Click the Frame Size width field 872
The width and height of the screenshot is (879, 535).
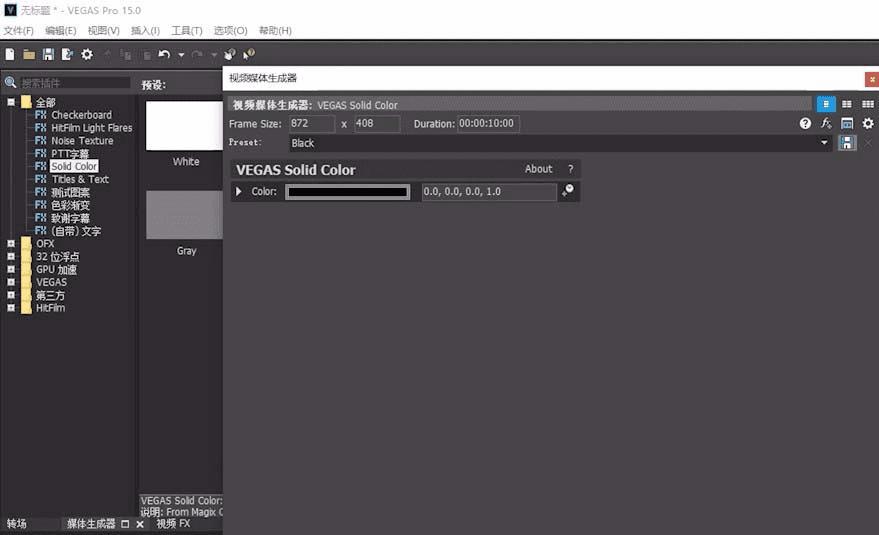coord(312,123)
